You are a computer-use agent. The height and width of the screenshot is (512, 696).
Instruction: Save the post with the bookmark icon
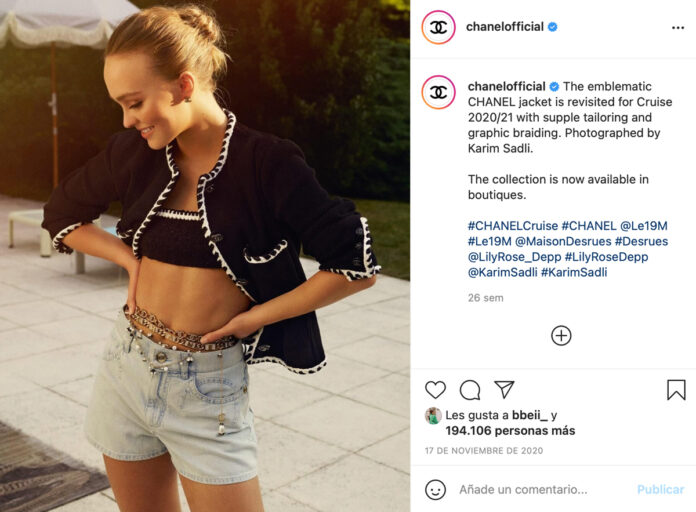pos(676,389)
